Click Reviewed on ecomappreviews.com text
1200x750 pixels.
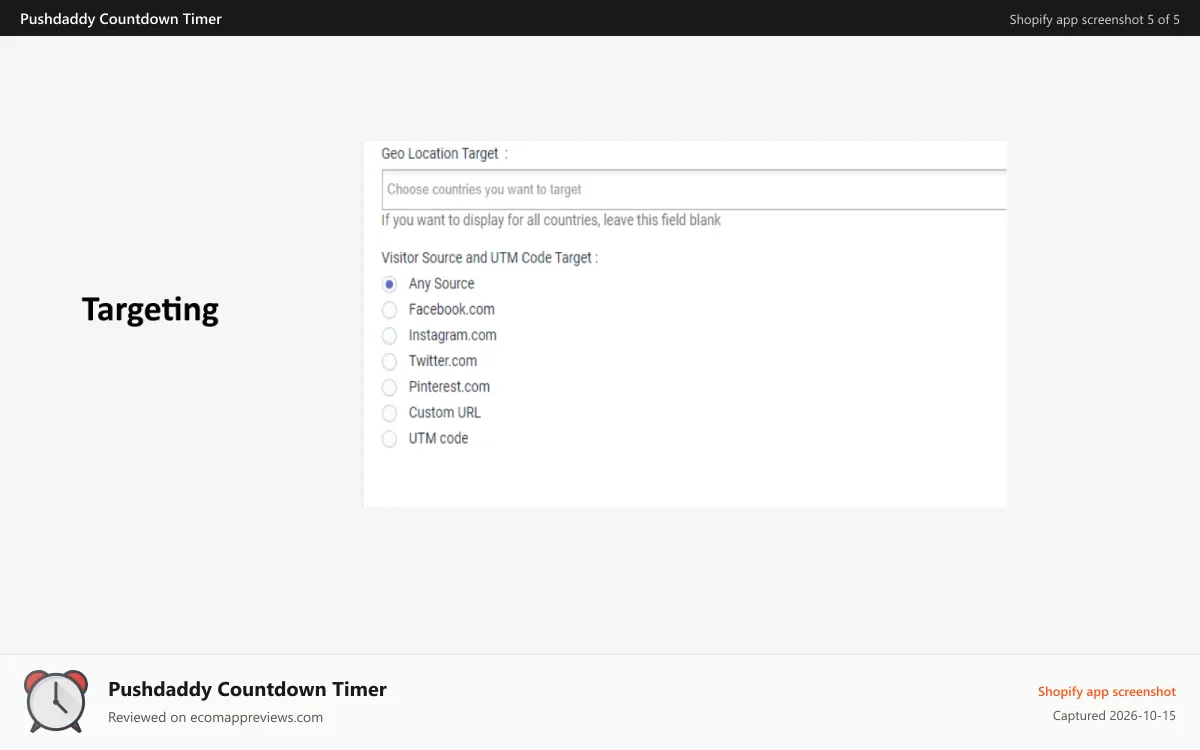pos(215,717)
